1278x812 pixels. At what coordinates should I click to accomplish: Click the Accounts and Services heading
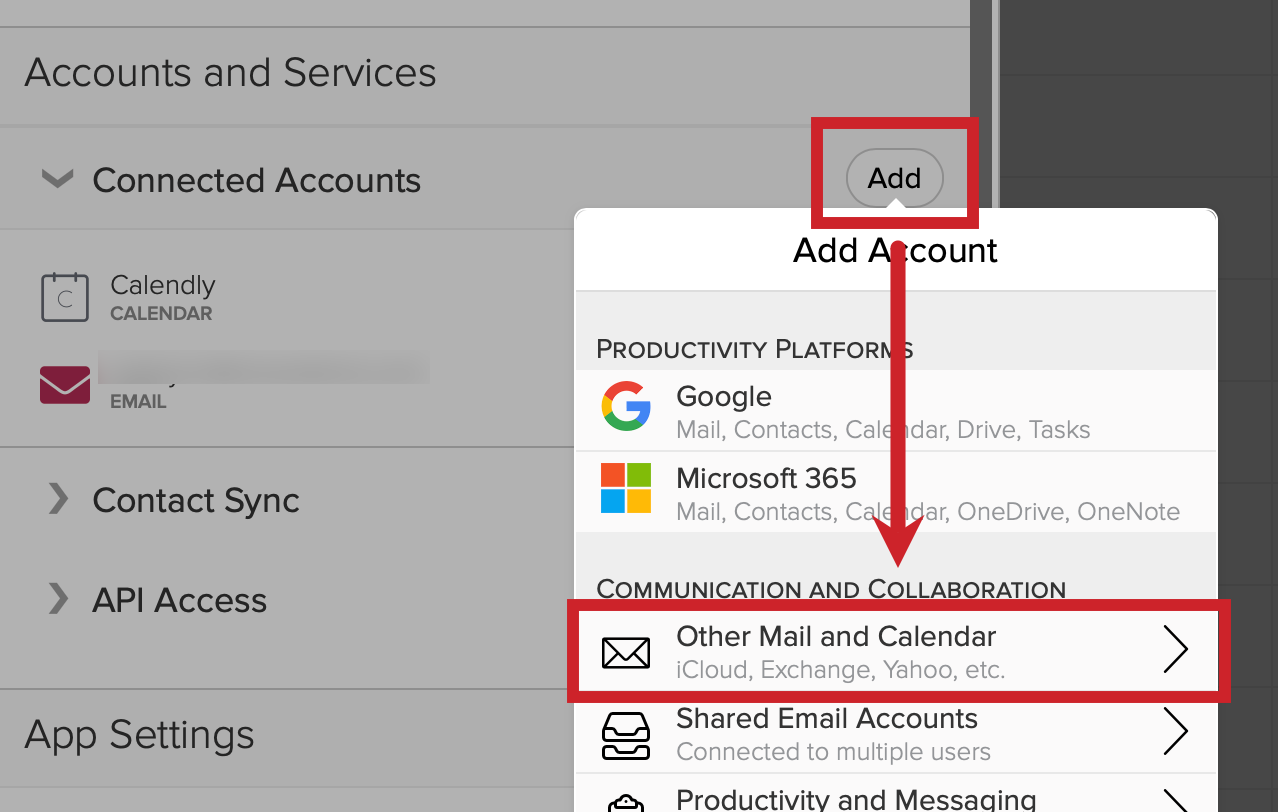tap(230, 73)
